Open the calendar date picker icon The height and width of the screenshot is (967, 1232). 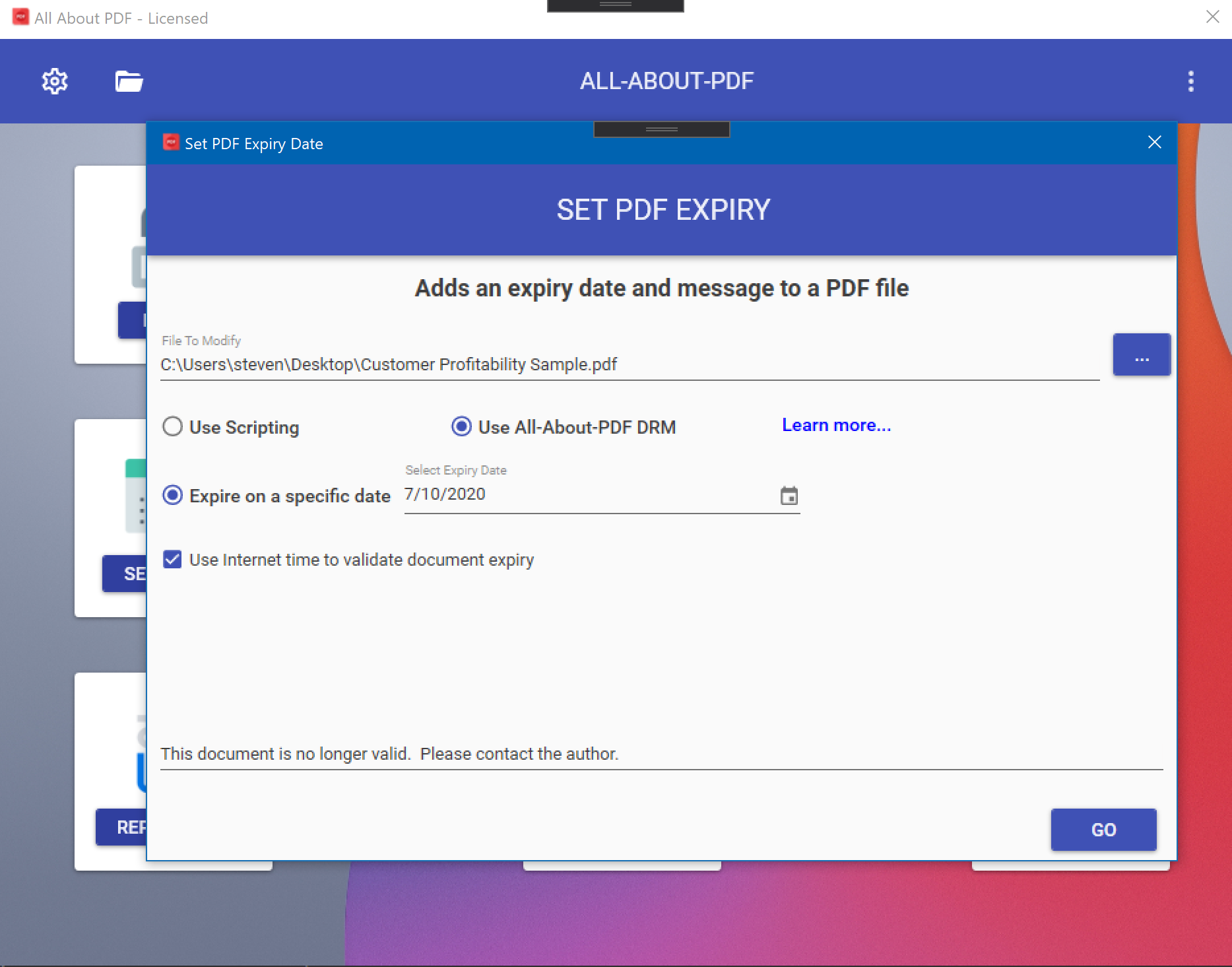tap(789, 496)
